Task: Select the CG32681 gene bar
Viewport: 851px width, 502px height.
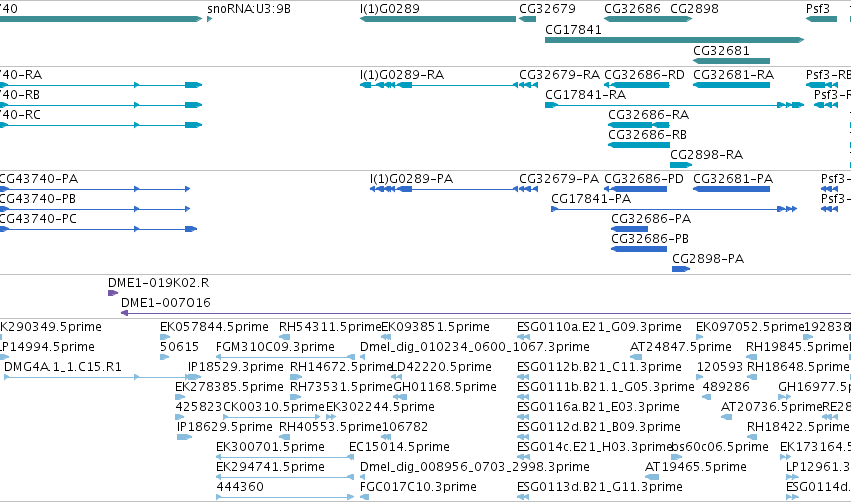Action: click(732, 61)
